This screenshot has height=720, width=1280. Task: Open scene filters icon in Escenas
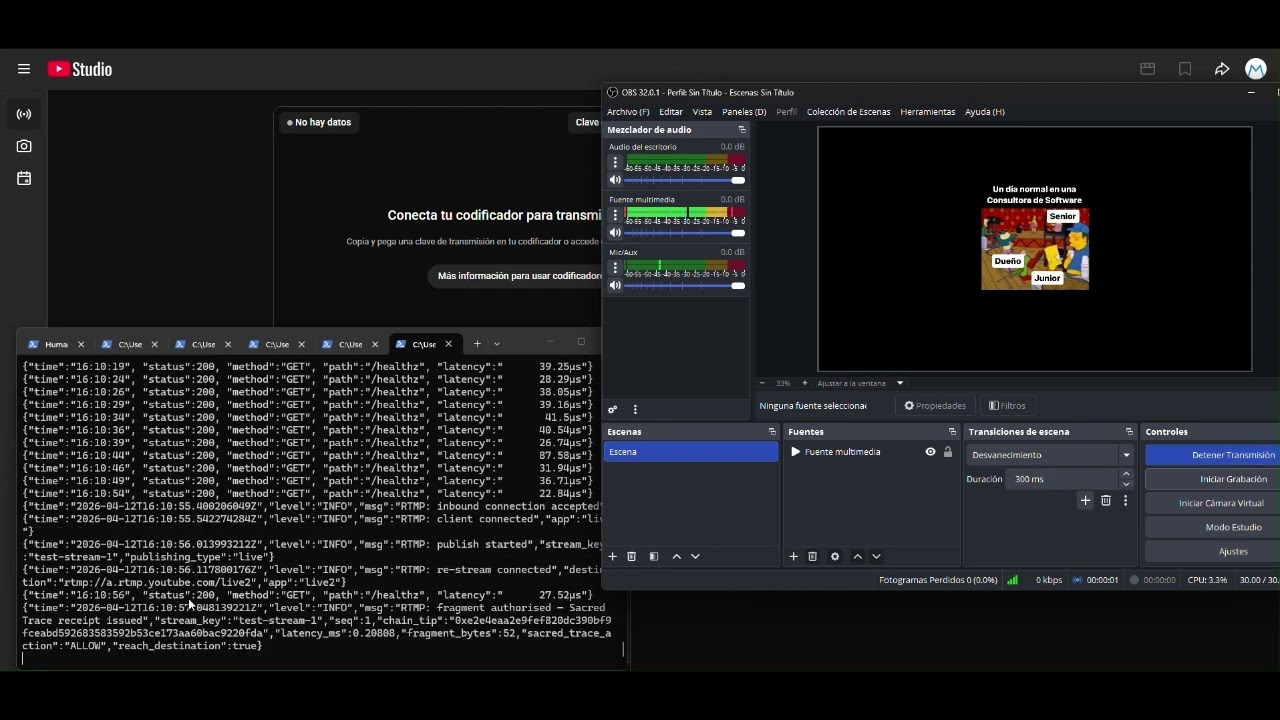tap(654, 556)
